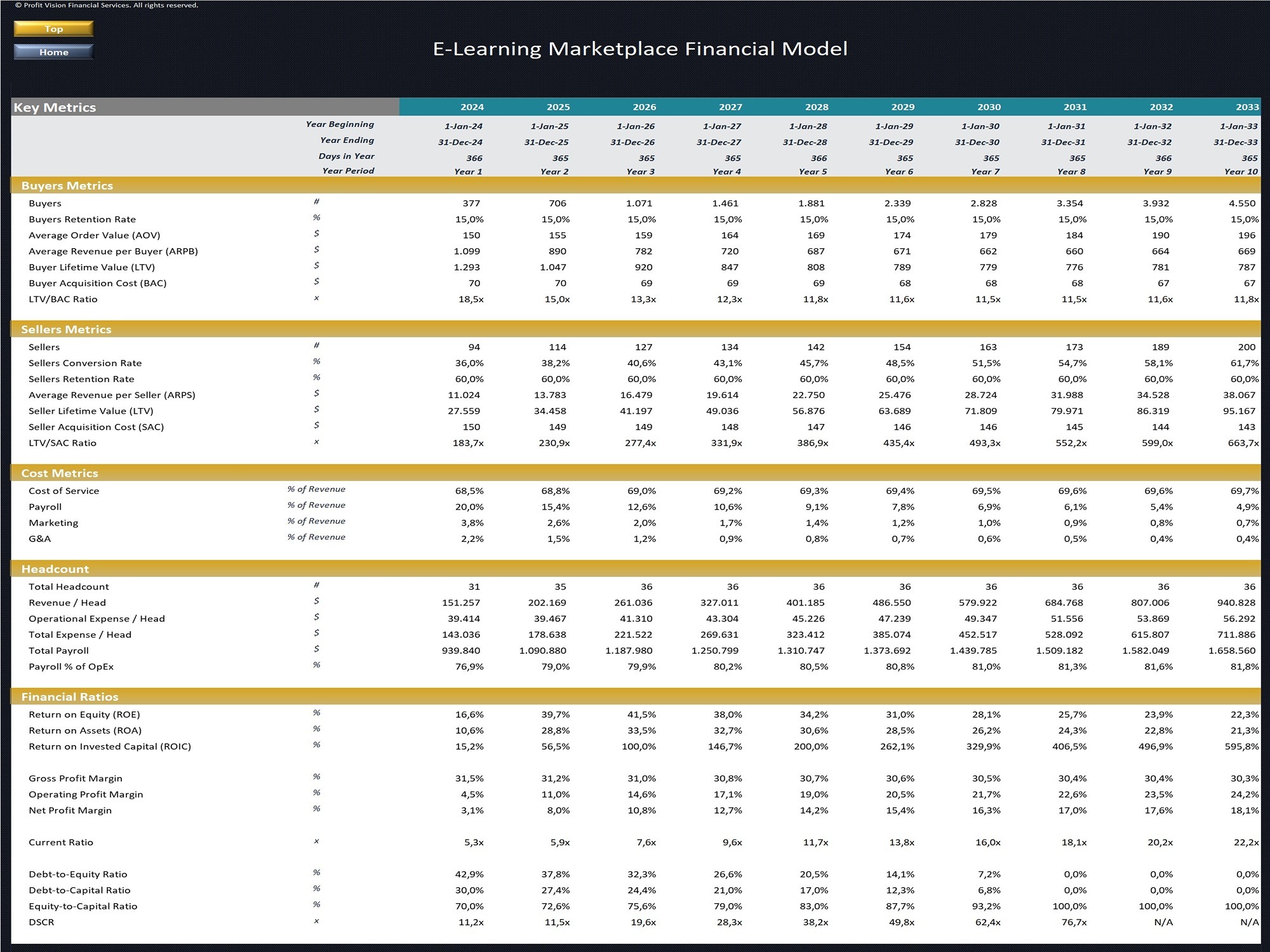
Task: Select ARPS value 11.024 cell
Action: coord(464,395)
